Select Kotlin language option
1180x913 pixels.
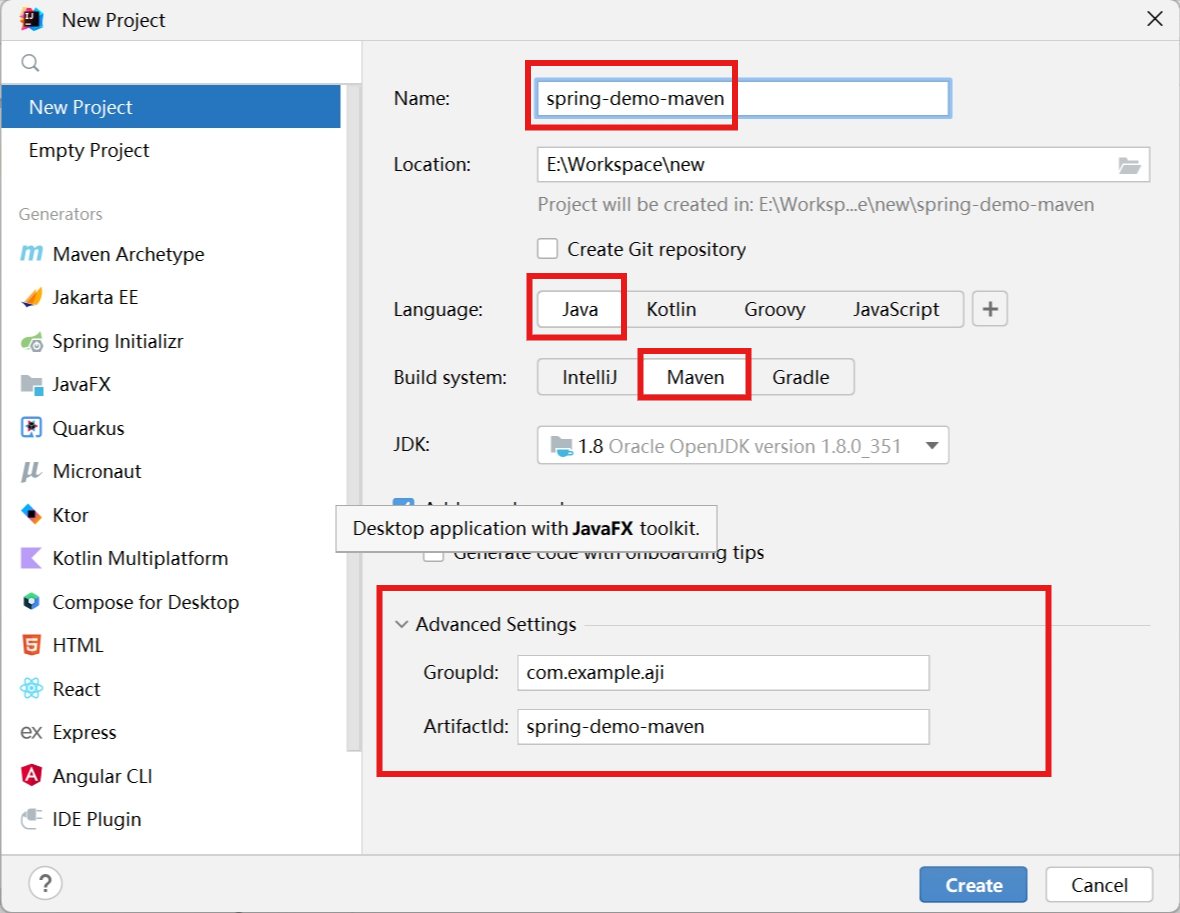point(671,309)
